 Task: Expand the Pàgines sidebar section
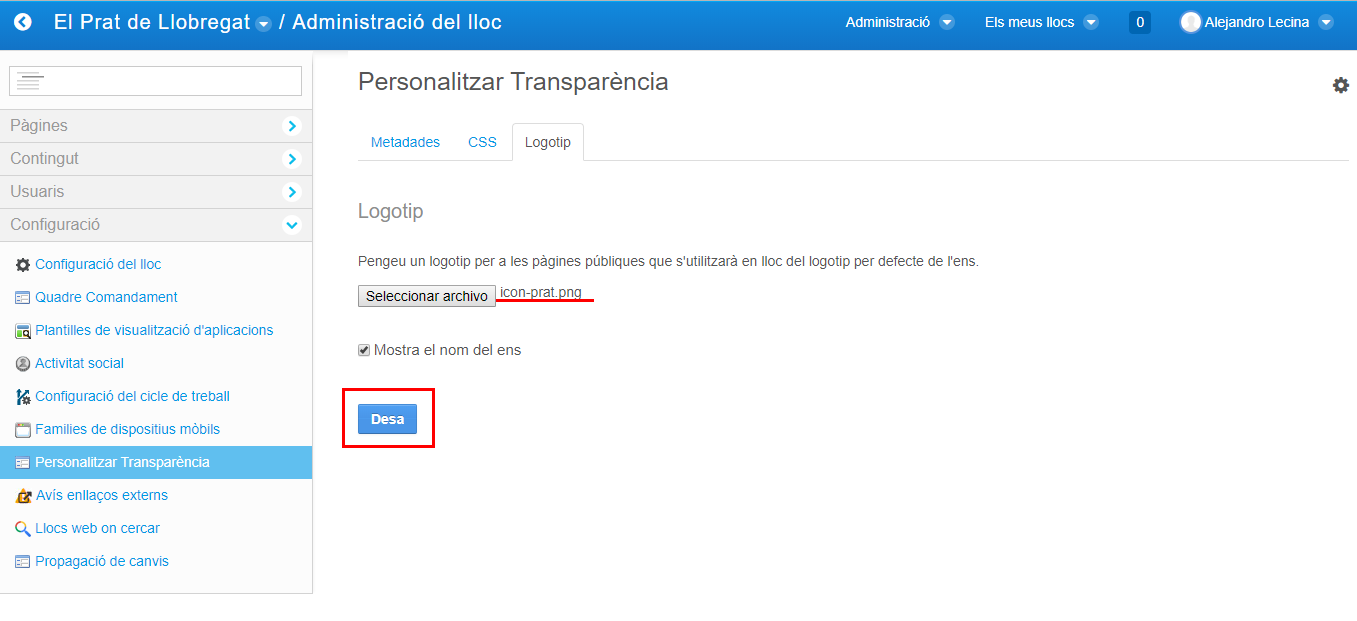[x=291, y=126]
